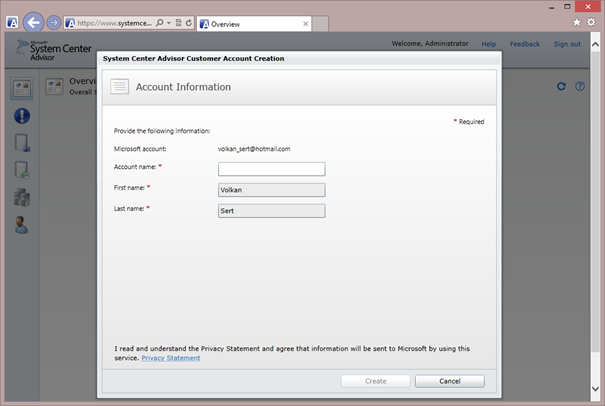605x406 pixels.
Task: Click the blue help question mark icon
Action: coord(580,86)
